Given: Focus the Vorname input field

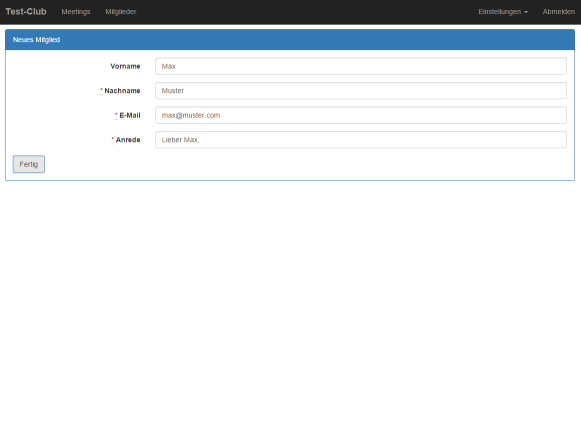Looking at the screenshot, I should pos(361,66).
